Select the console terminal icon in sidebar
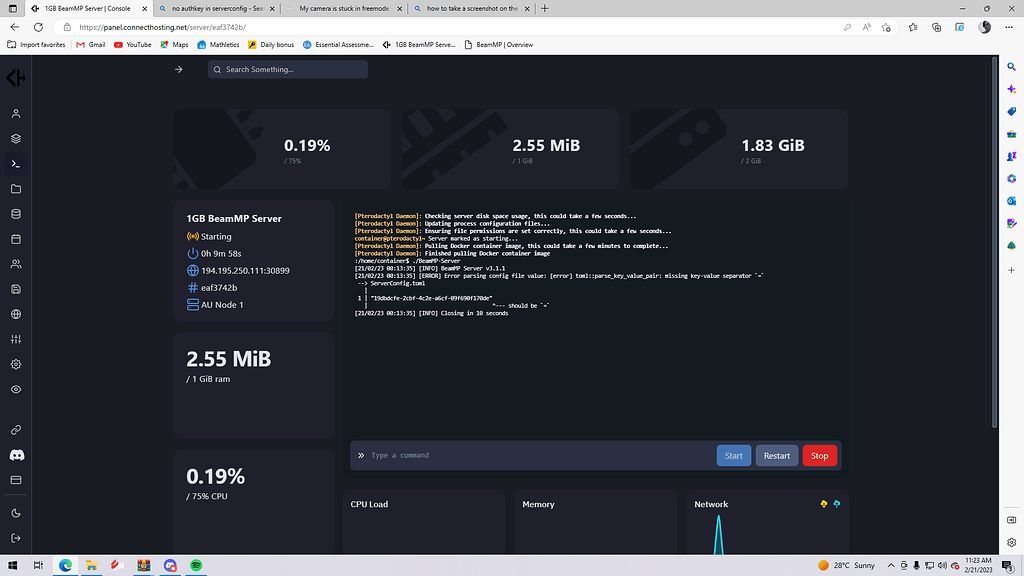1024x576 pixels. pos(16,164)
